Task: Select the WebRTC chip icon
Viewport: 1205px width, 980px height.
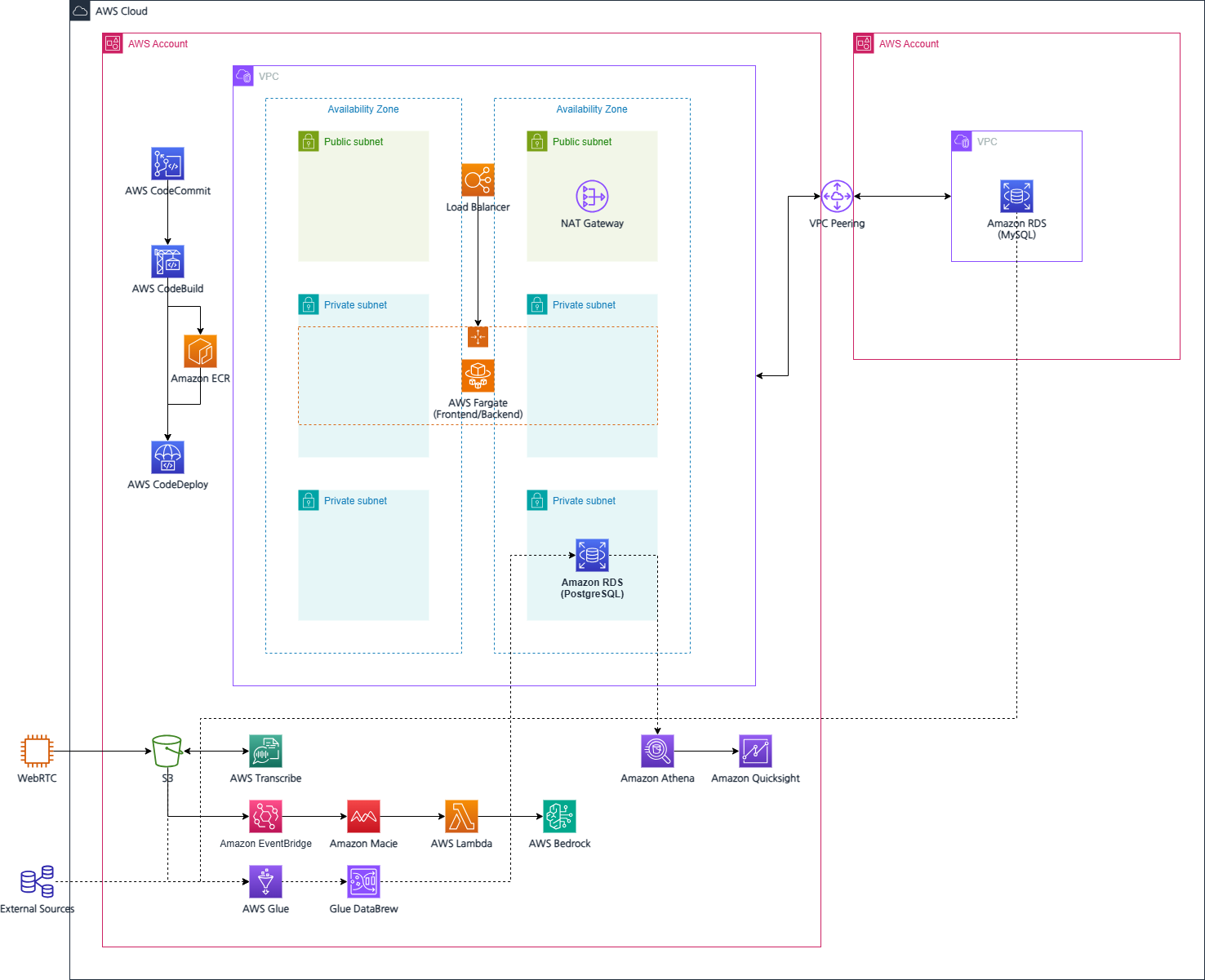Action: coord(37,751)
